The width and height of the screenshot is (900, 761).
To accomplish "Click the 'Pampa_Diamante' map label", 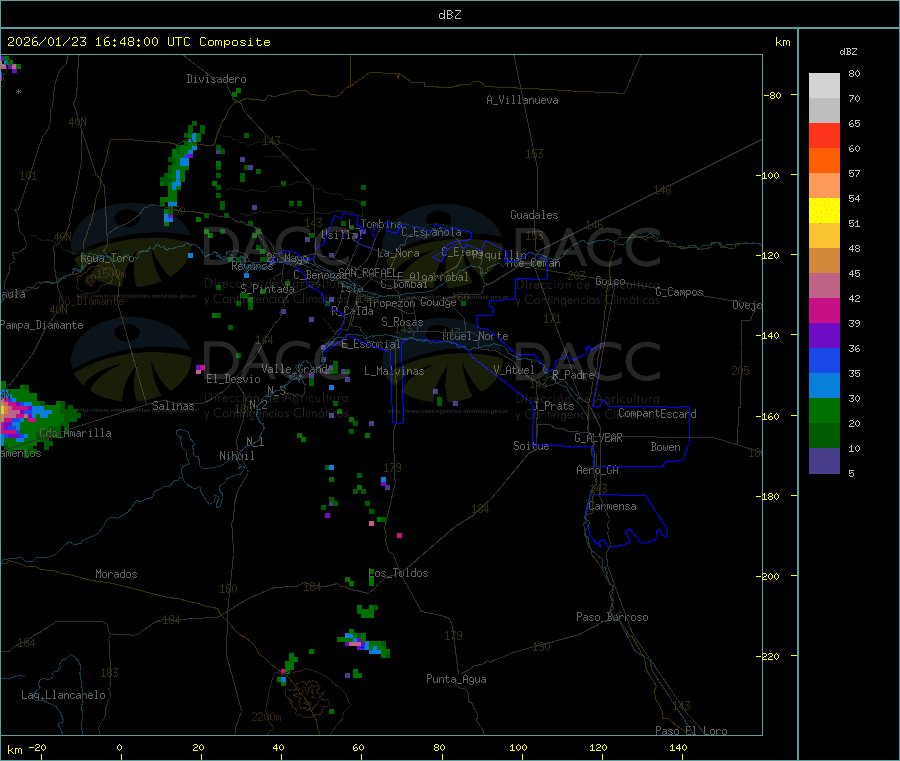I will [42, 325].
